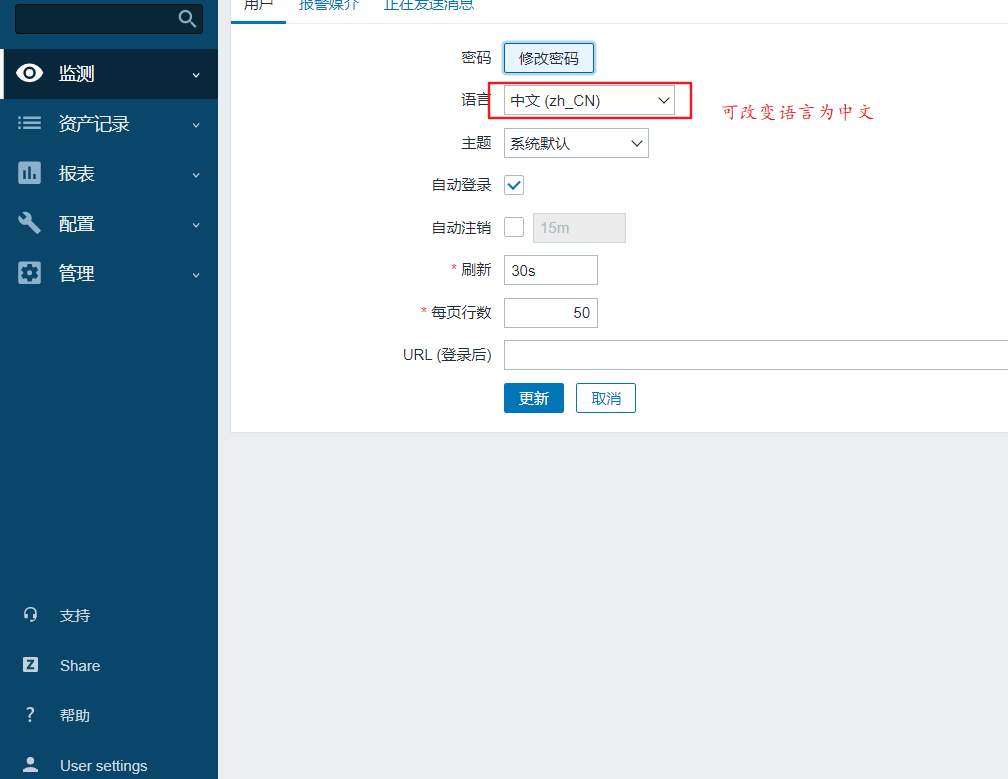
Task: Open the 帮助 link
Action: [x=75, y=715]
